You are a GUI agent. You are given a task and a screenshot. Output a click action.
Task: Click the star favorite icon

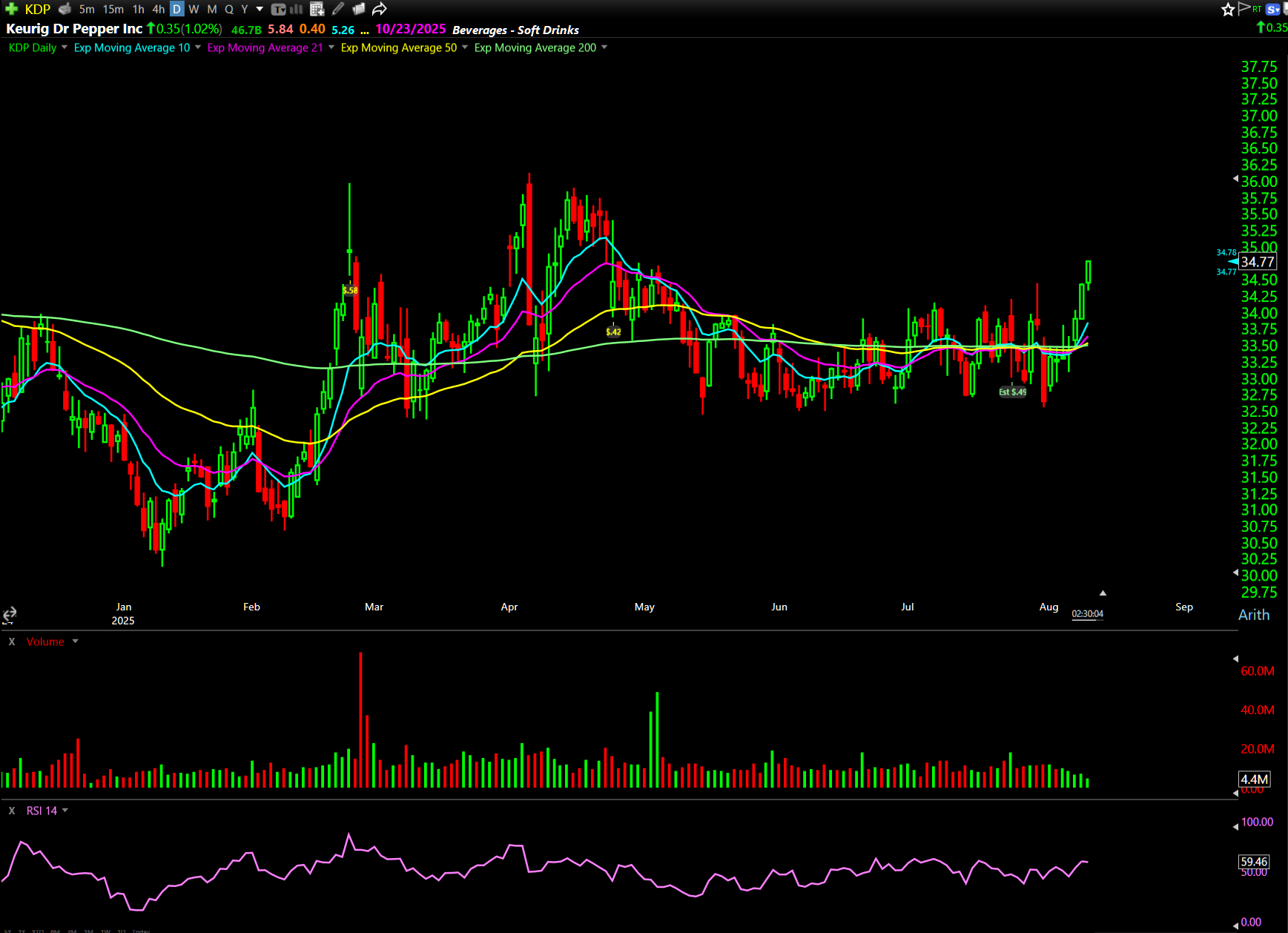pos(1227,9)
